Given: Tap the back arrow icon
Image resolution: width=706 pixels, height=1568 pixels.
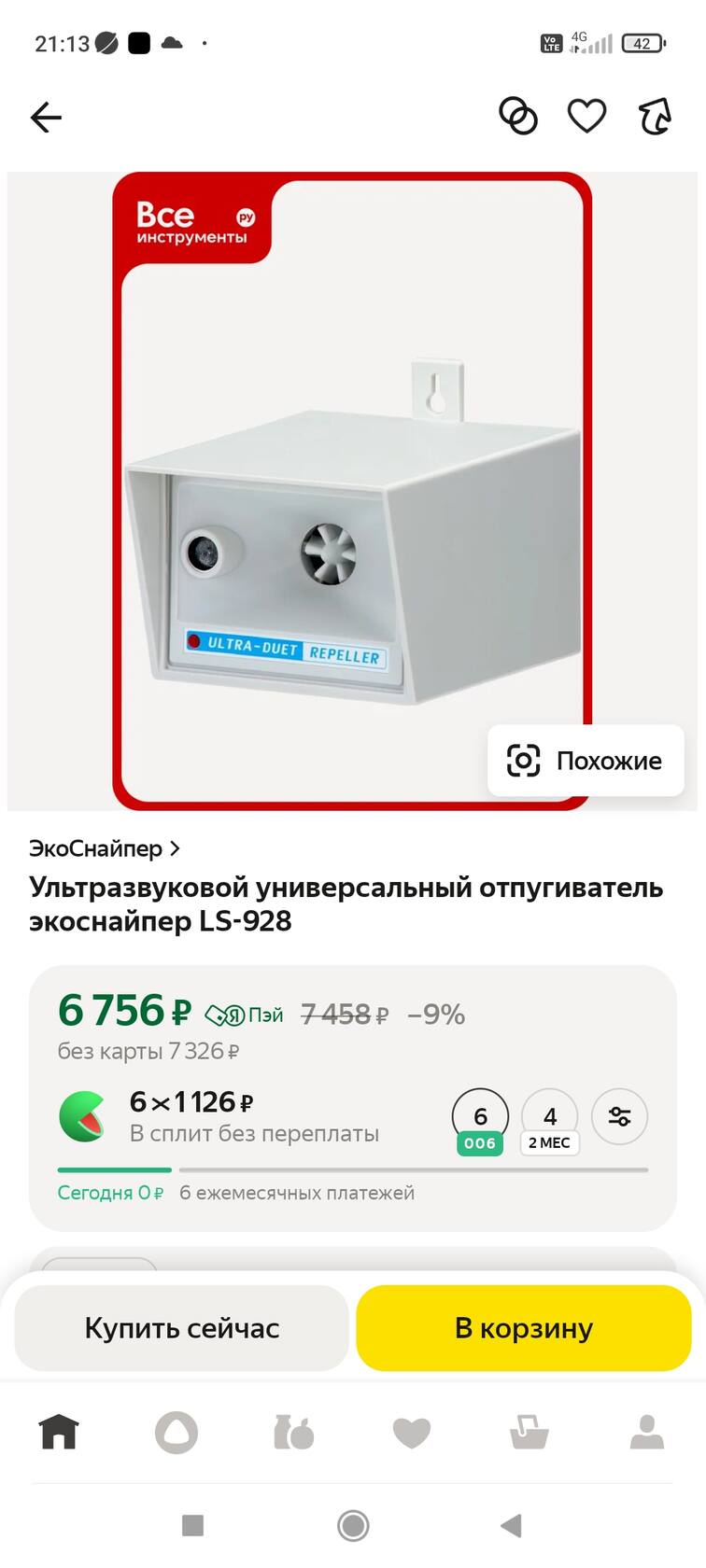Looking at the screenshot, I should [x=46, y=118].
